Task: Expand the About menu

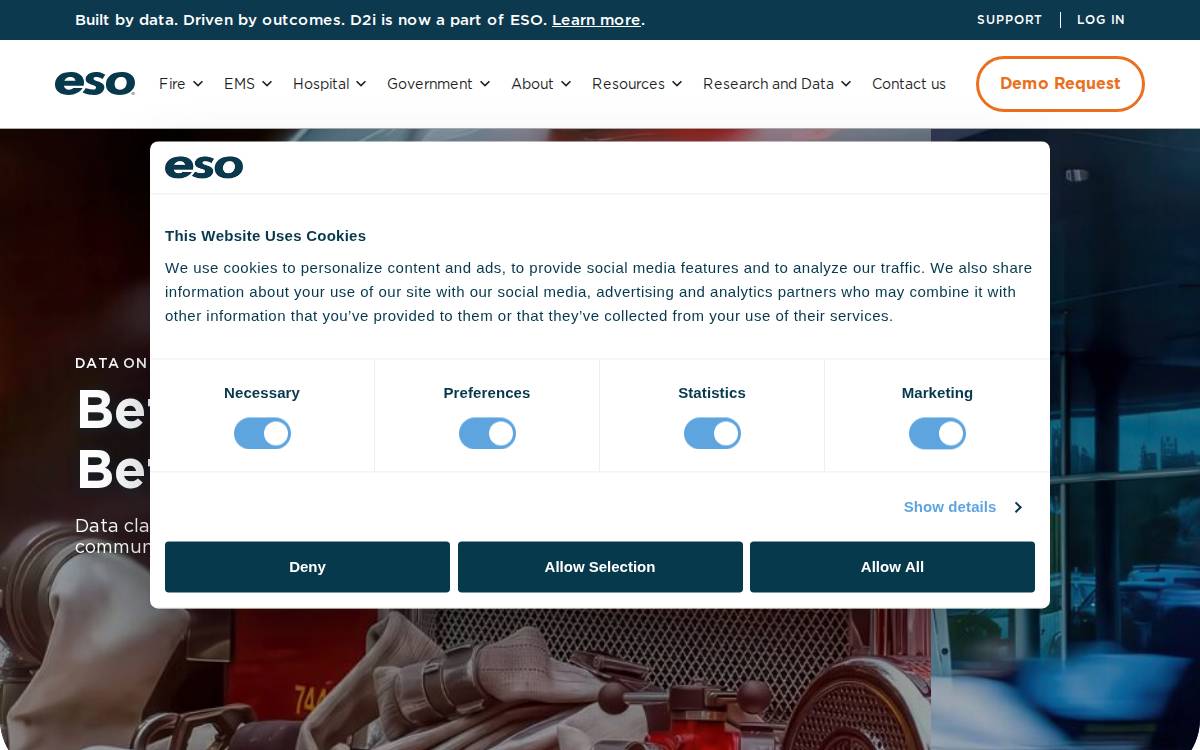Action: coord(541,84)
